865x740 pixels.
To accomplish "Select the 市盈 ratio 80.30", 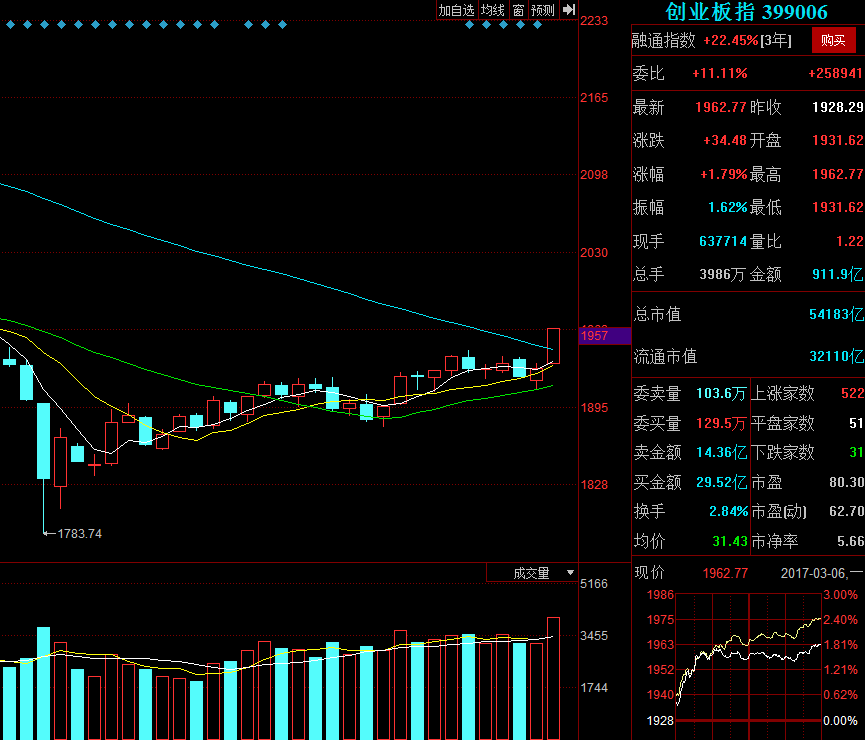I will (x=847, y=482).
